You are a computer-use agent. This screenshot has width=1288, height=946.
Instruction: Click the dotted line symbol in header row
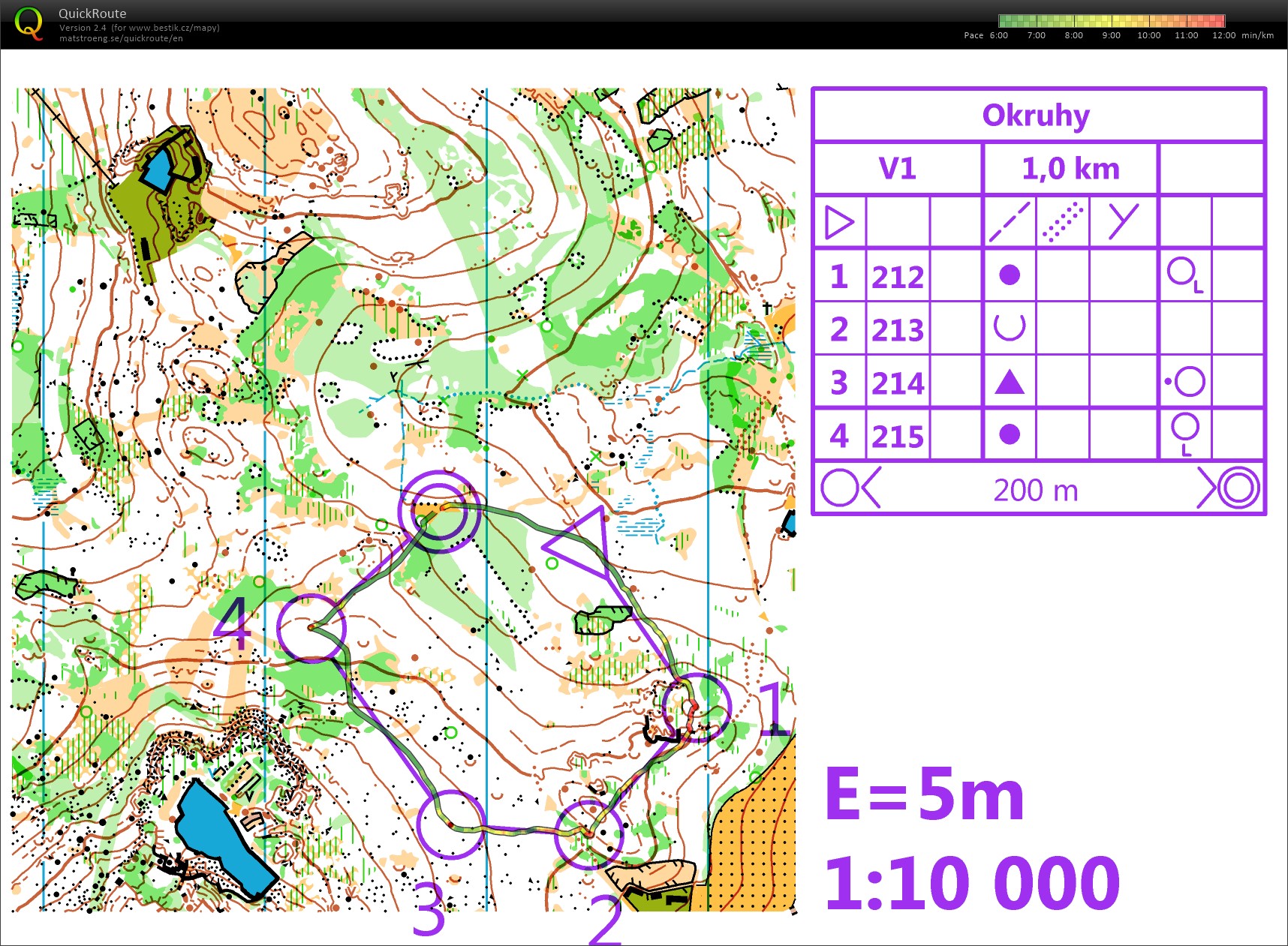coord(1063,222)
